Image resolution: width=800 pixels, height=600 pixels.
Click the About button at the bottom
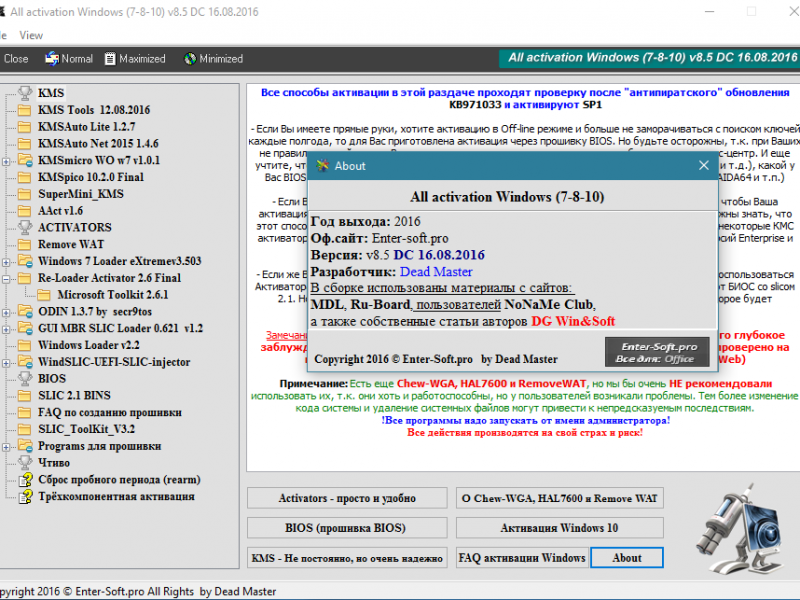pyautogui.click(x=627, y=558)
